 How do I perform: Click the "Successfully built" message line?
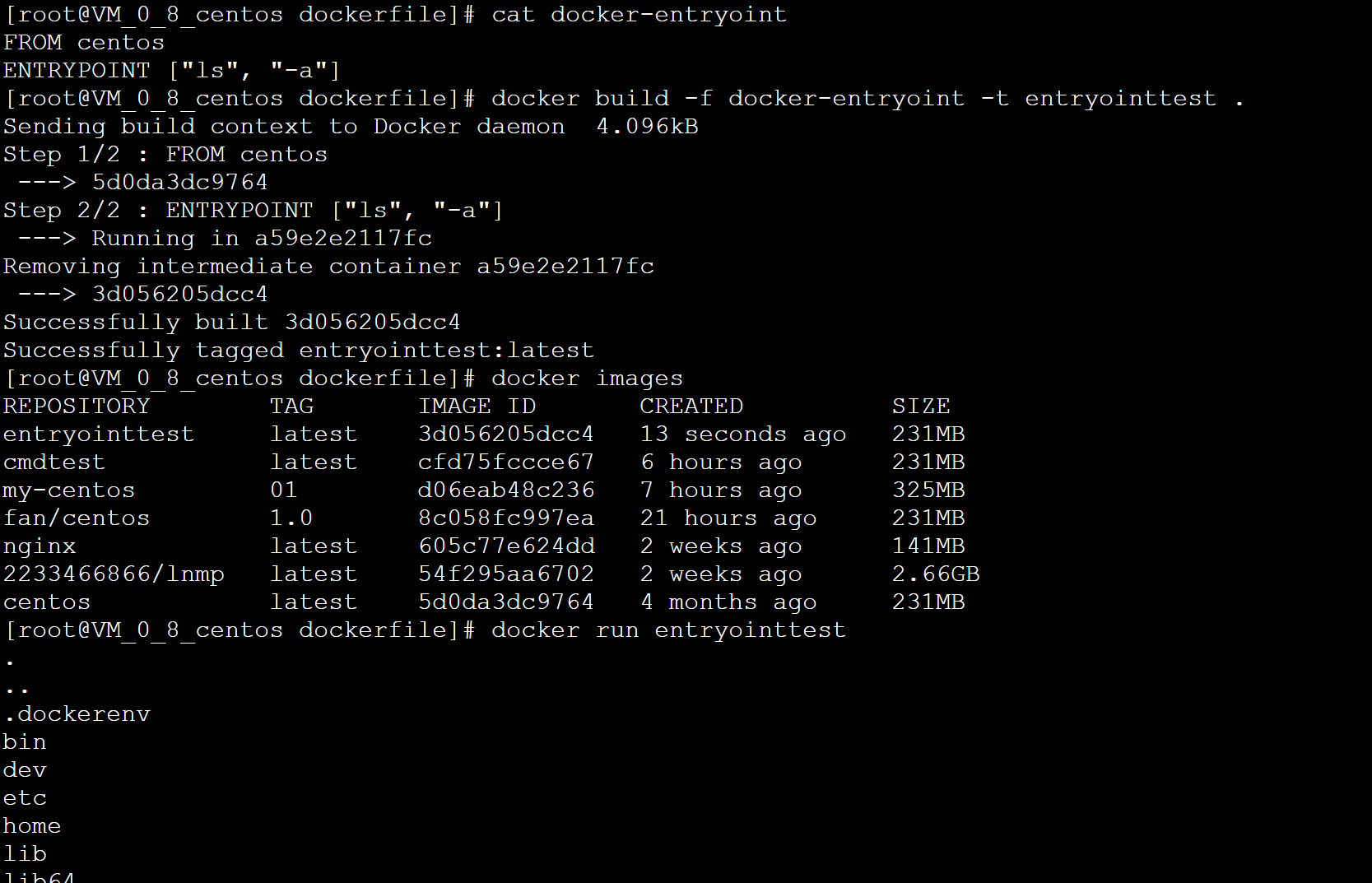point(231,323)
